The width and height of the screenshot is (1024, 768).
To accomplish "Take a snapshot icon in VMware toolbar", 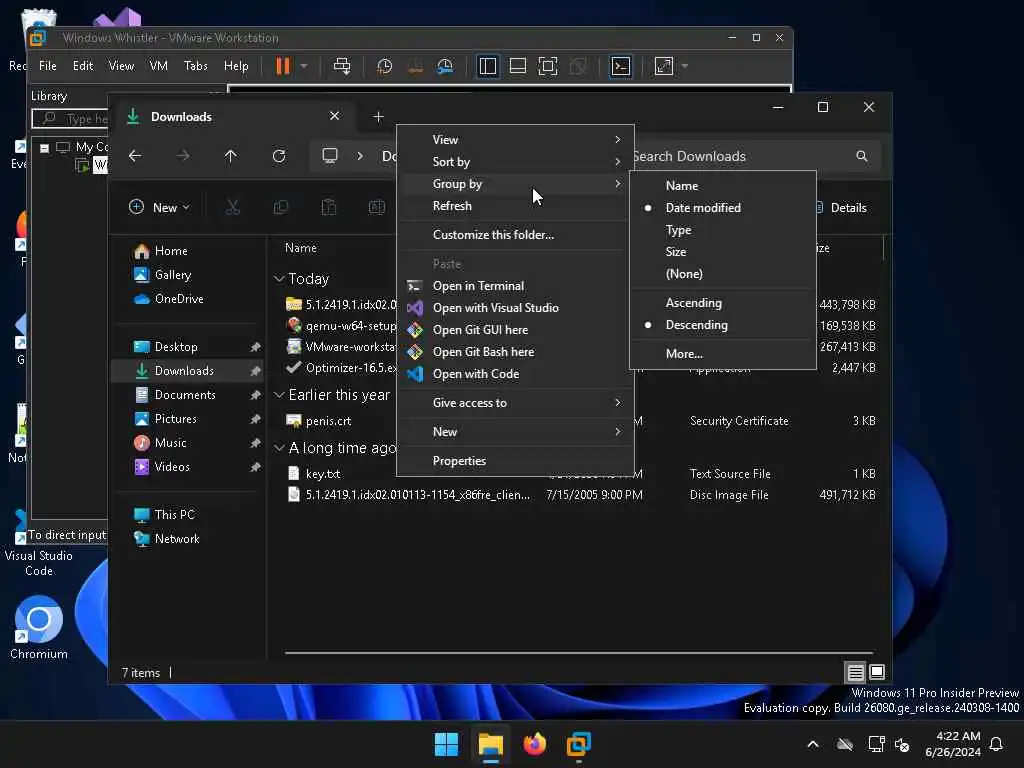I will coord(385,66).
